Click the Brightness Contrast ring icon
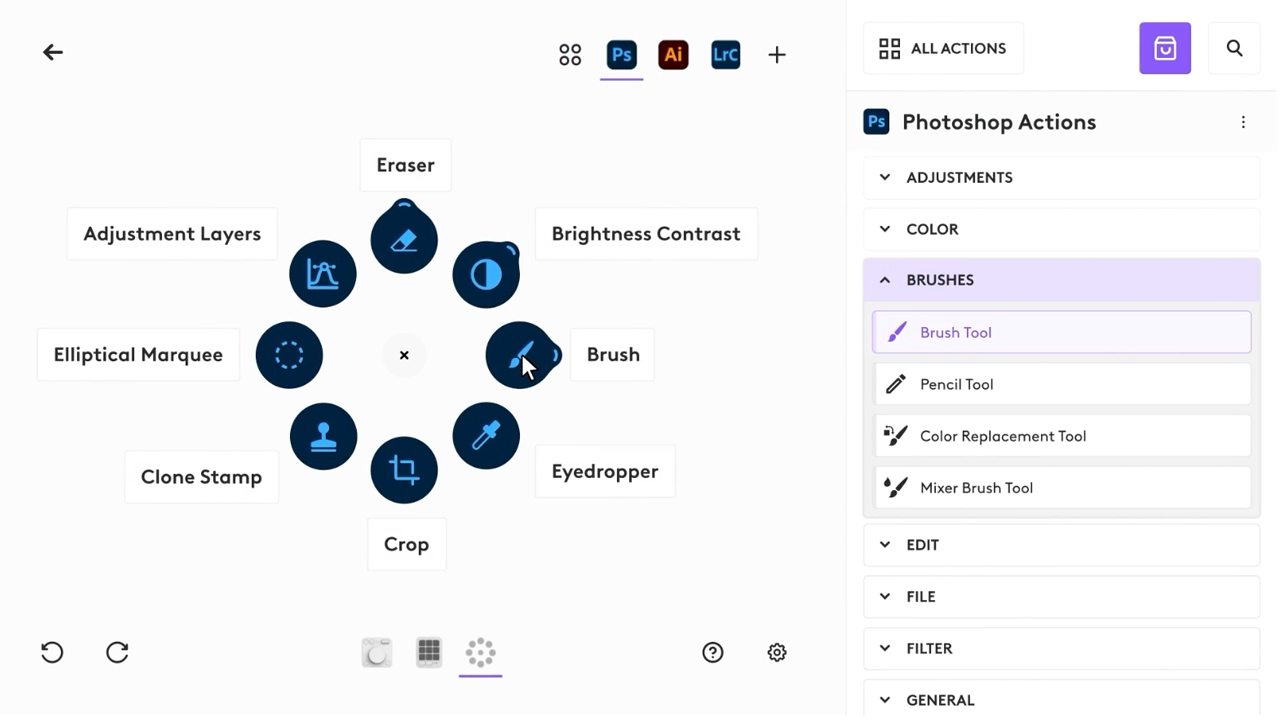The height and width of the screenshot is (720, 1280). 486,274
